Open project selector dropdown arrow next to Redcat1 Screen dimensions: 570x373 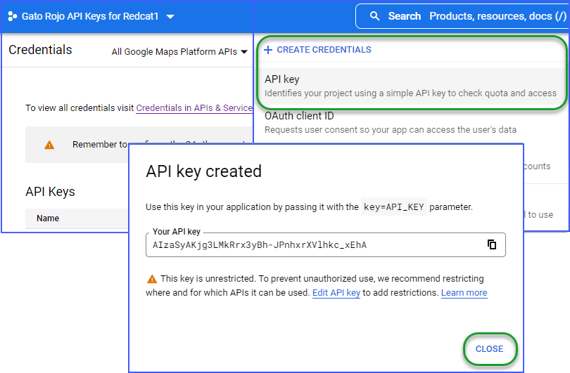[x=170, y=17]
